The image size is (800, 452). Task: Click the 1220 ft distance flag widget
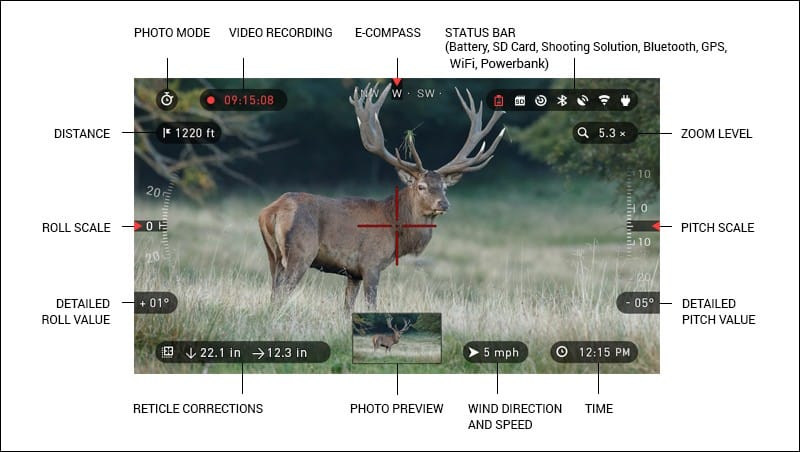[187, 133]
